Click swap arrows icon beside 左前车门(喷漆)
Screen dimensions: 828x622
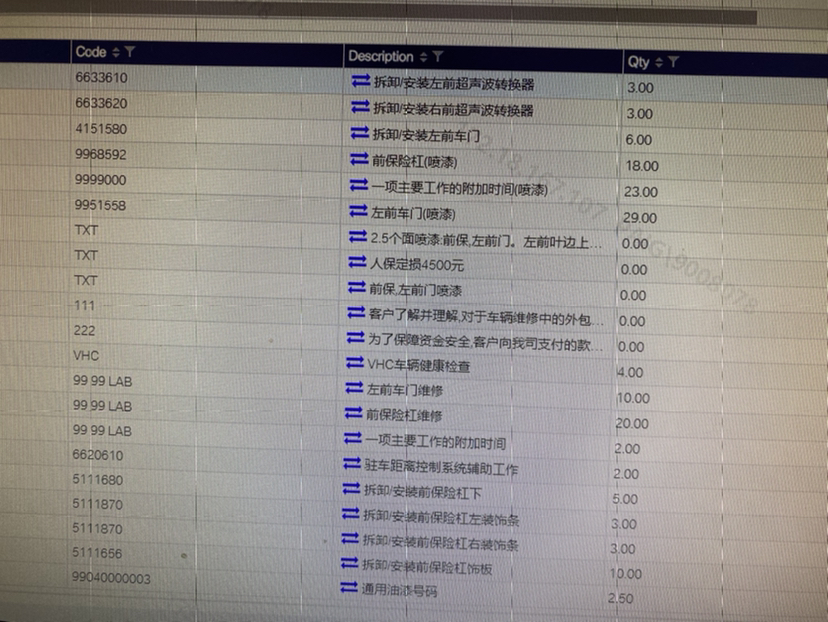pos(358,211)
